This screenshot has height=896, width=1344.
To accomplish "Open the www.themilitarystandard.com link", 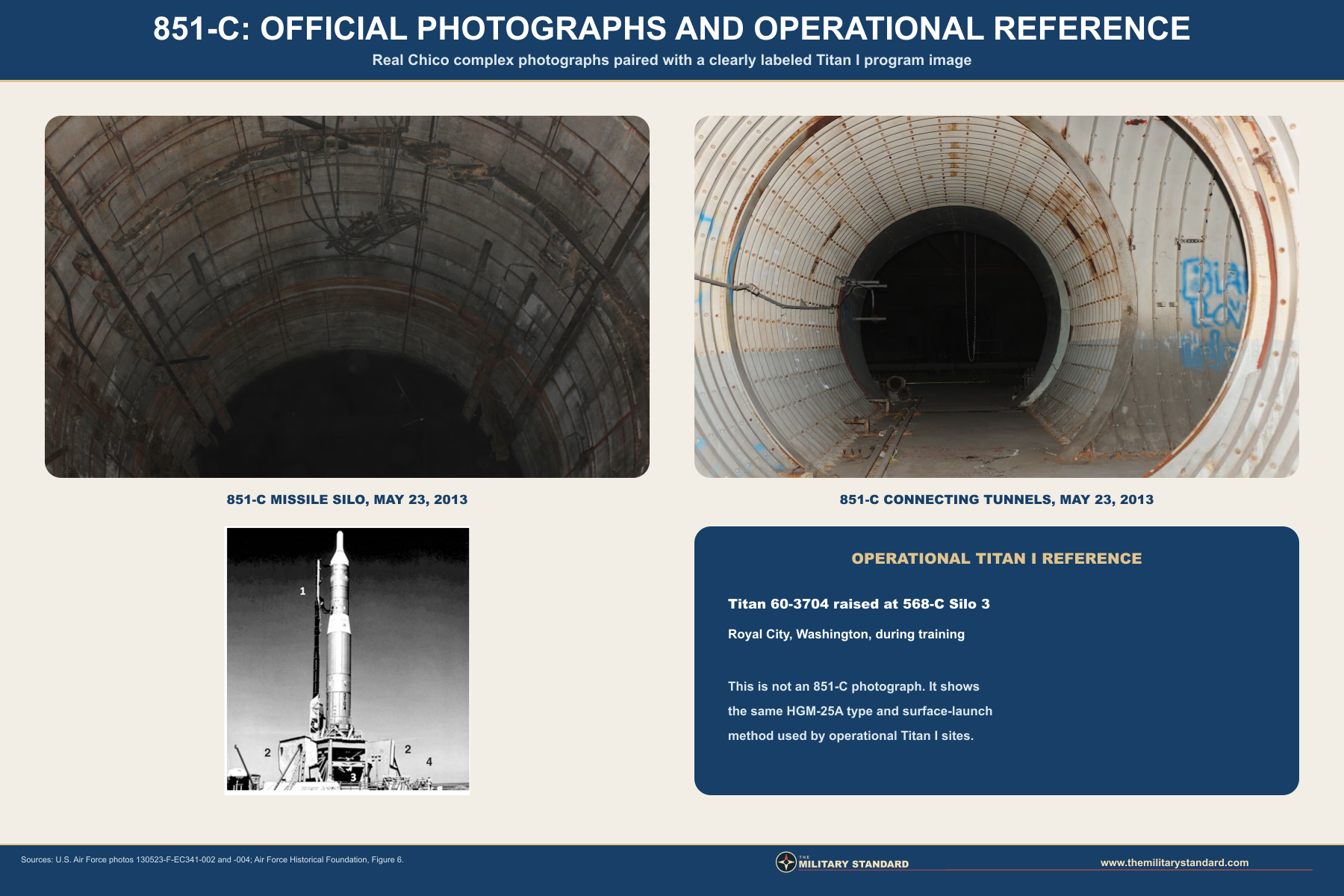I will click(1175, 862).
